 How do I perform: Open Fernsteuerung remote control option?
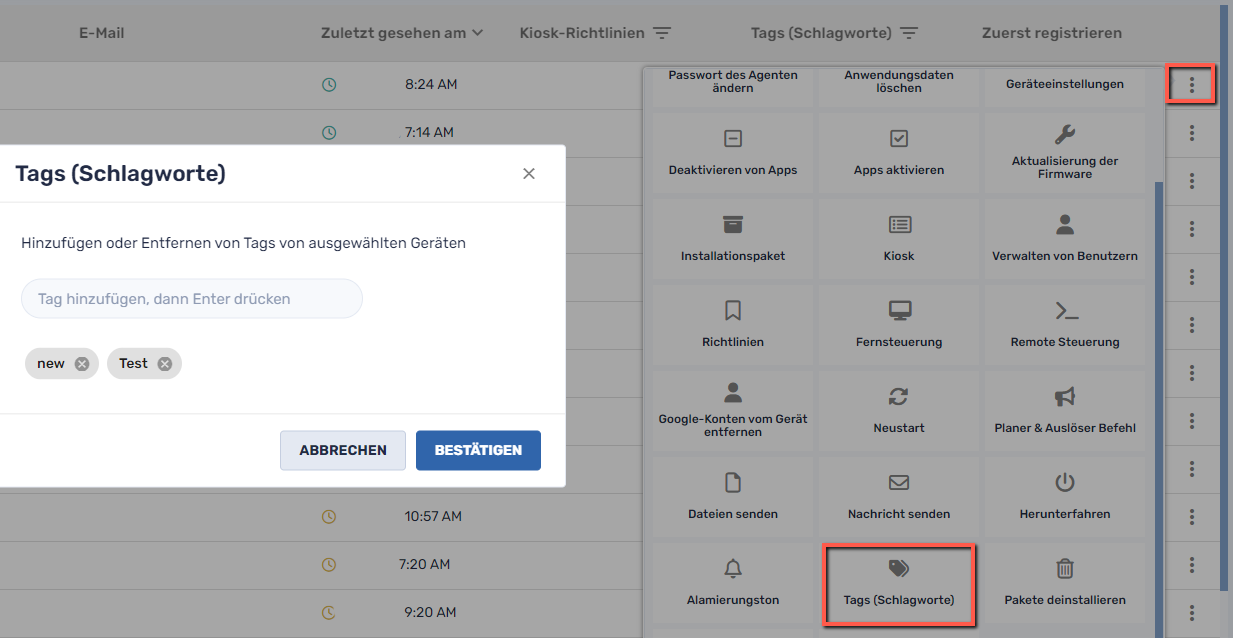(x=898, y=311)
